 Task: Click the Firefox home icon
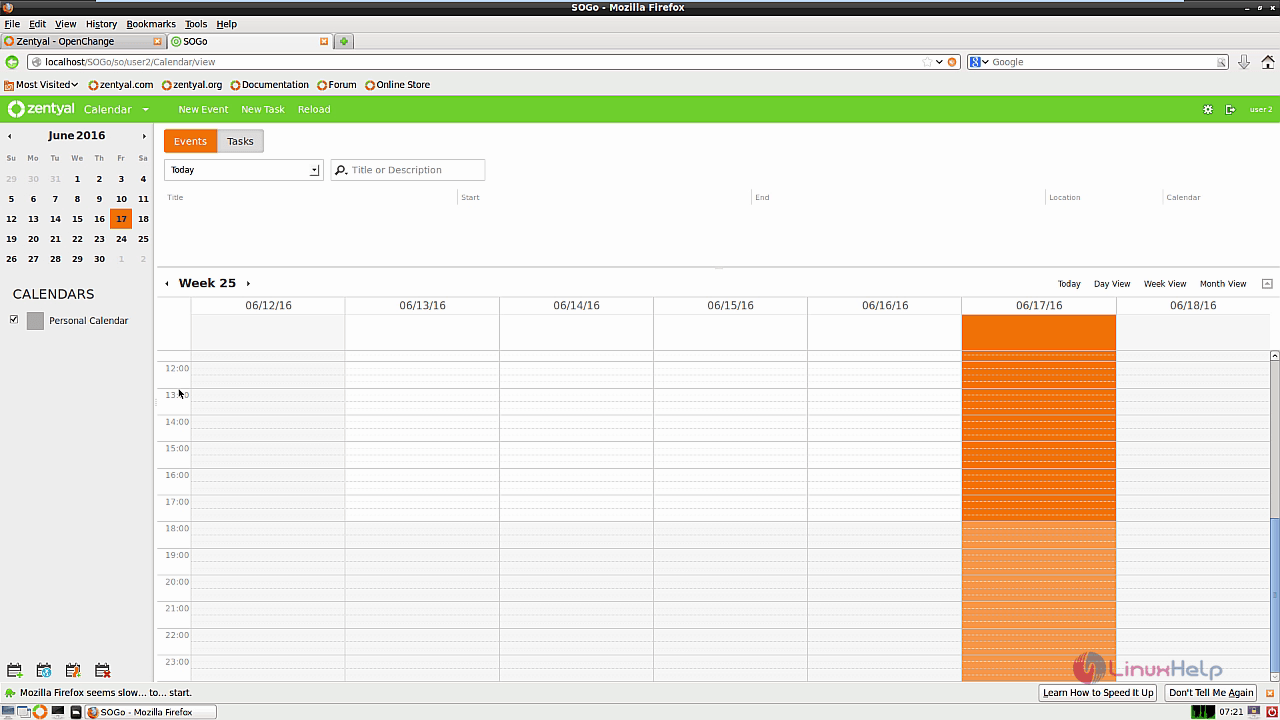click(1266, 62)
